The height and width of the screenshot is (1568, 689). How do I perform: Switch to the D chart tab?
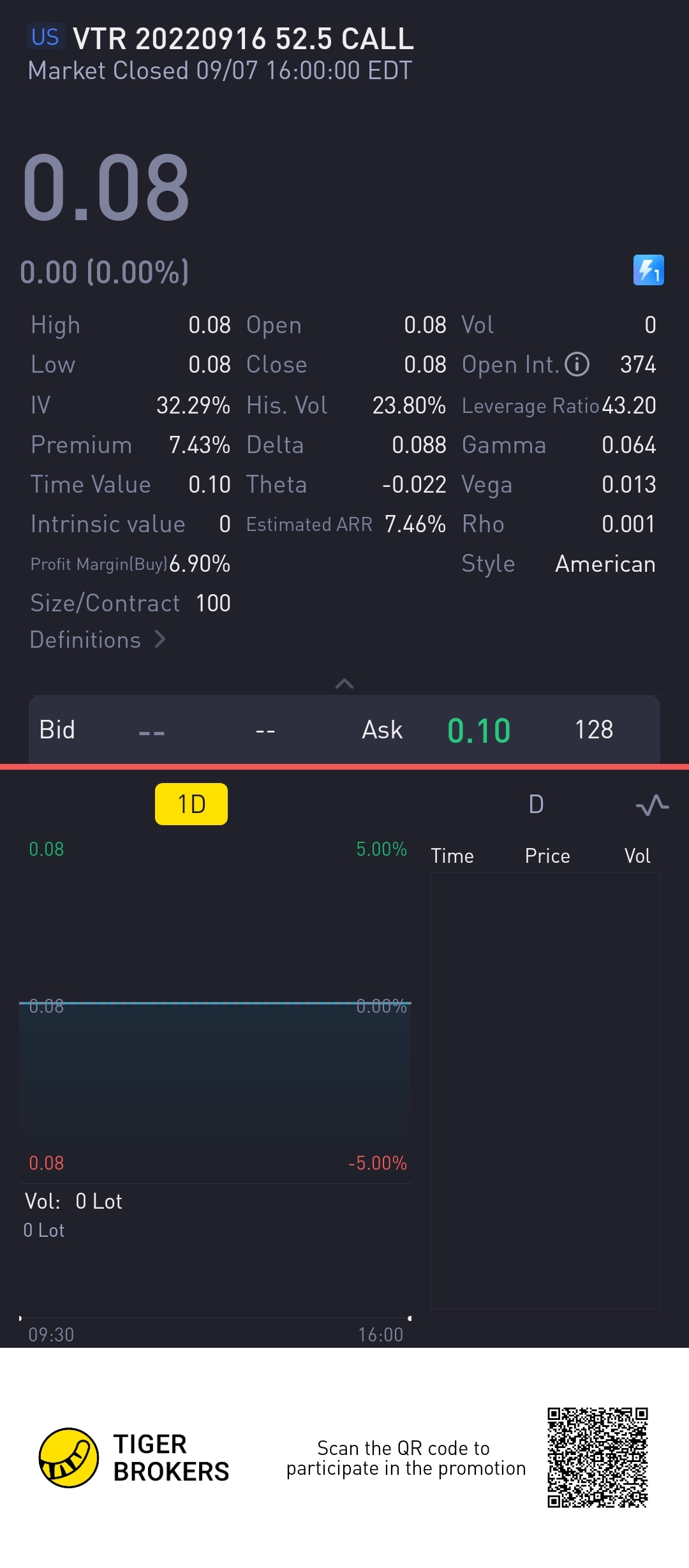tap(536, 804)
